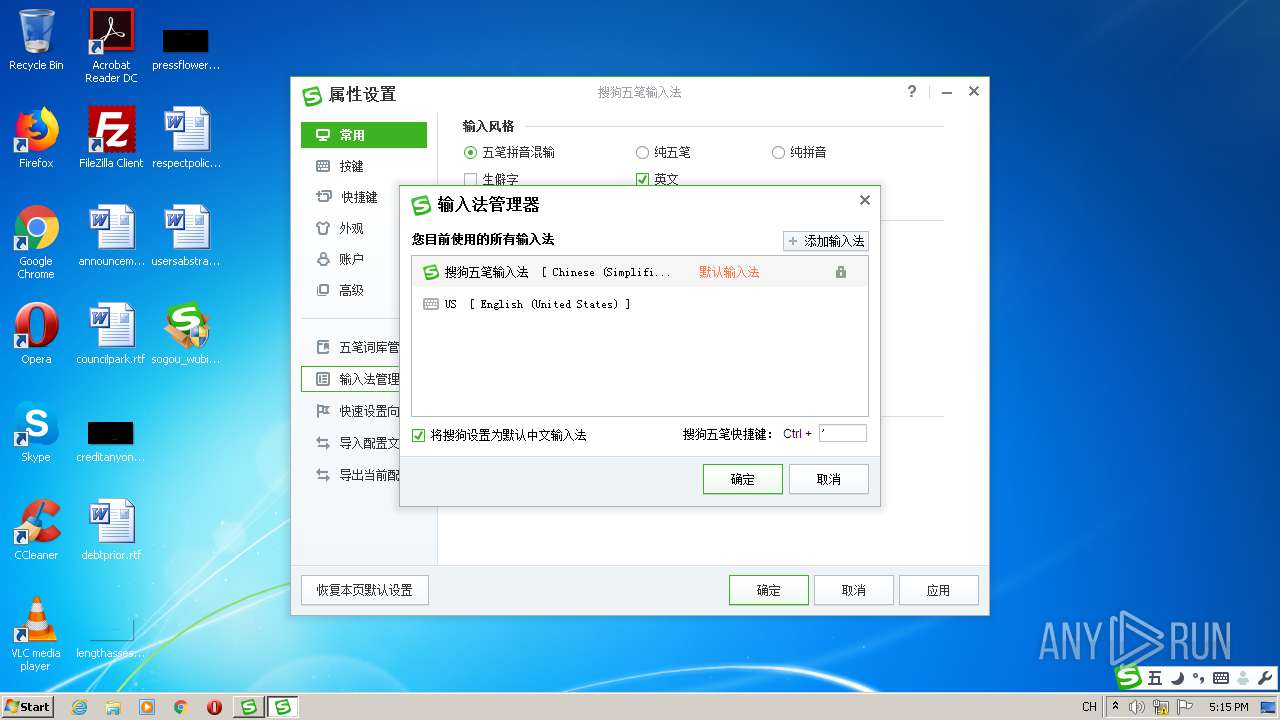Click the Sogou S logo on the floating IME bar
This screenshot has height=720, width=1280.
point(1129,677)
